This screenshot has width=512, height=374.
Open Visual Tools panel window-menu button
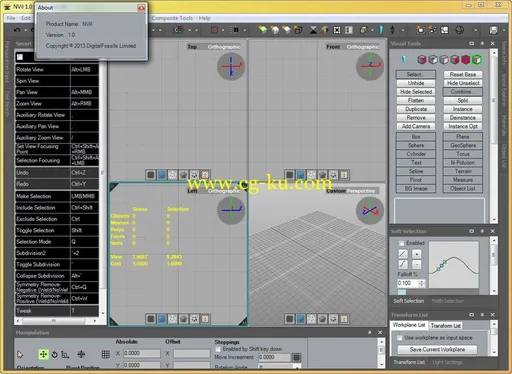point(472,44)
